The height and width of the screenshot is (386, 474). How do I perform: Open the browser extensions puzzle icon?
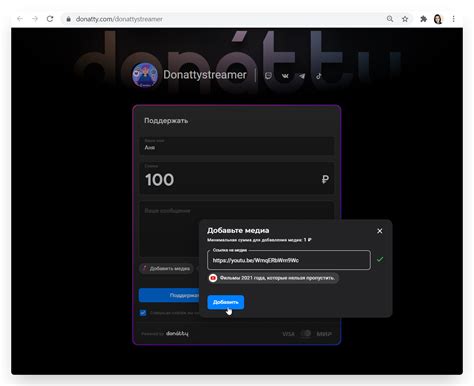(423, 19)
